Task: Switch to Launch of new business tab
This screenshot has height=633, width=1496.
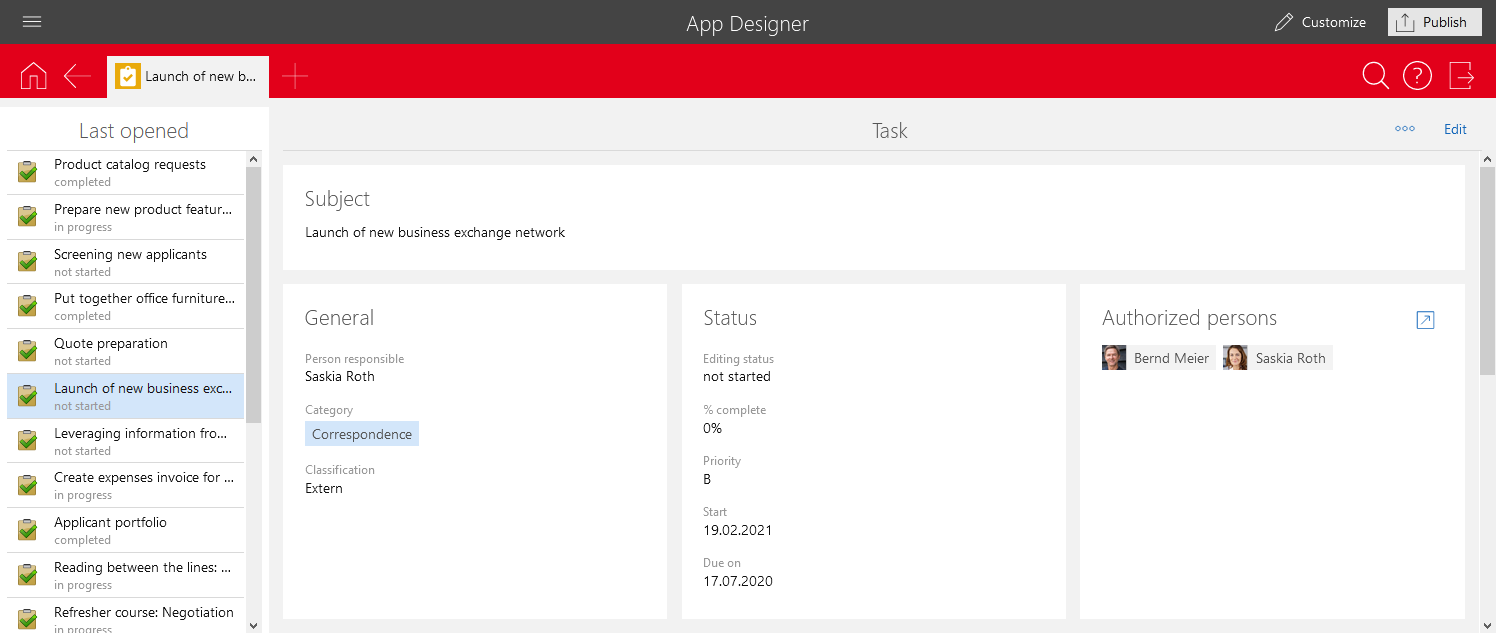Action: (x=188, y=76)
